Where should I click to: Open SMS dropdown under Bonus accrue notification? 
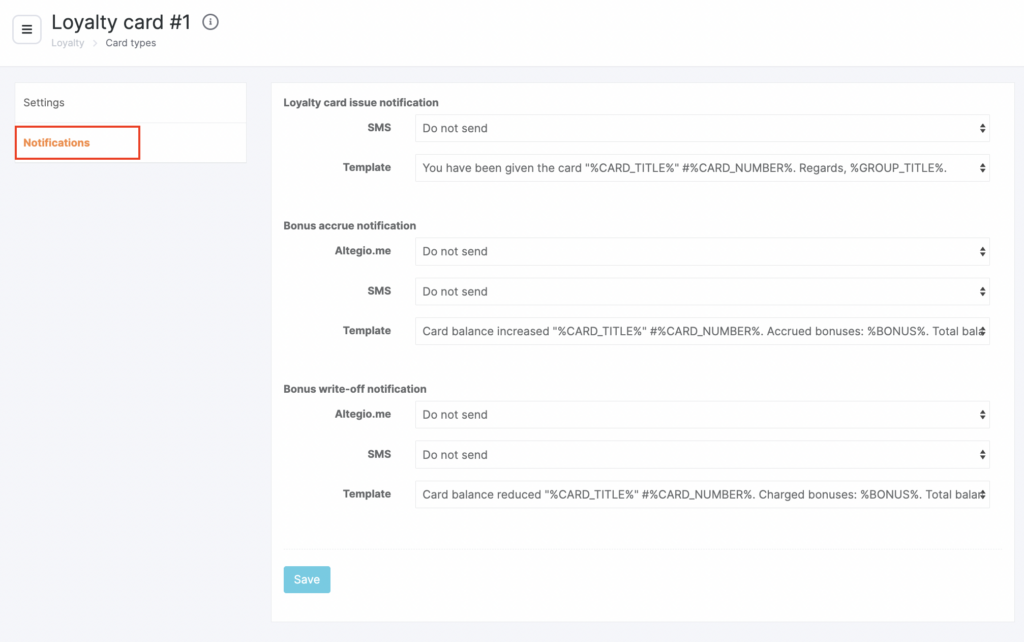coord(702,291)
